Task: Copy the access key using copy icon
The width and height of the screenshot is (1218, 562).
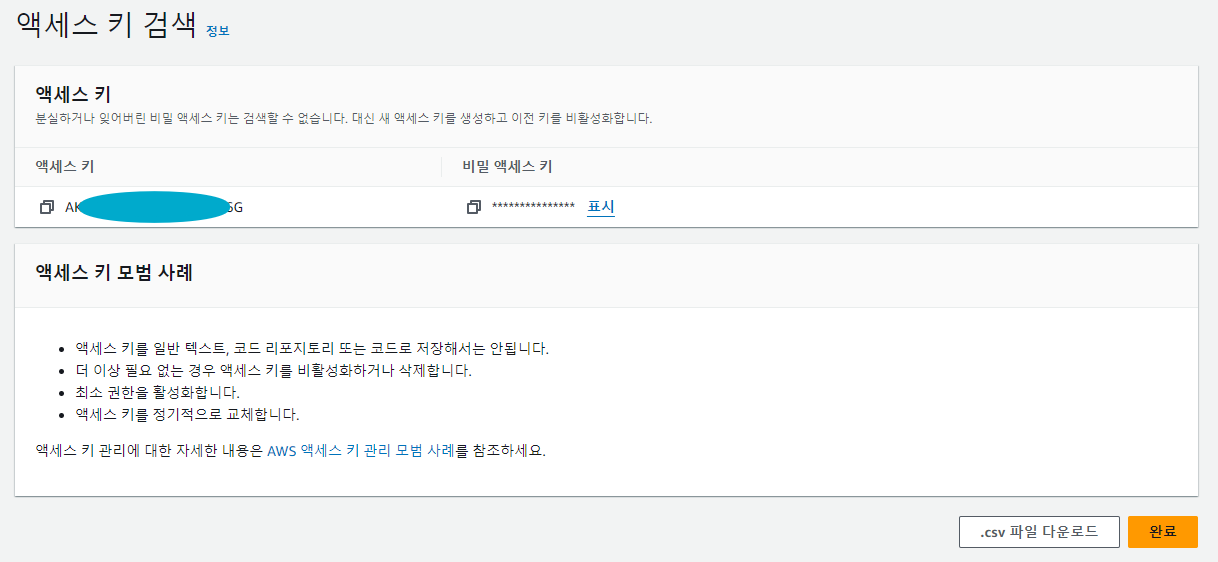Action: pyautogui.click(x=46, y=208)
